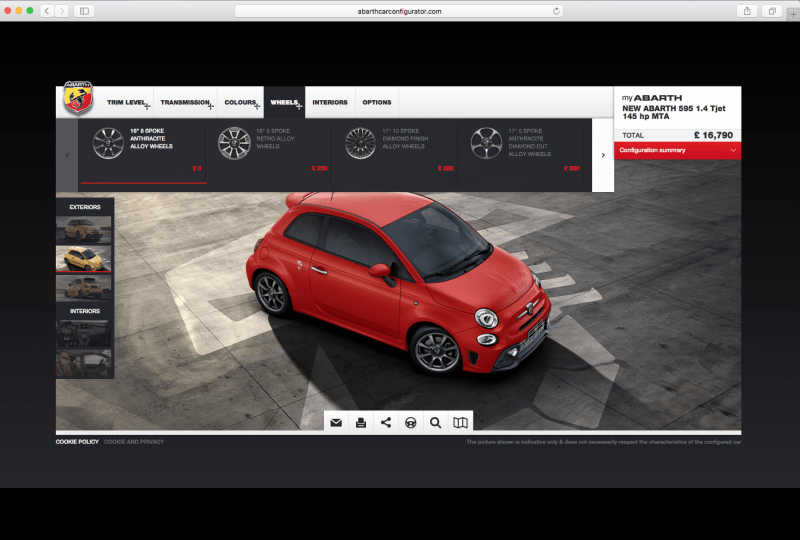Open the Safari share button
800x540 pixels.
747,11
